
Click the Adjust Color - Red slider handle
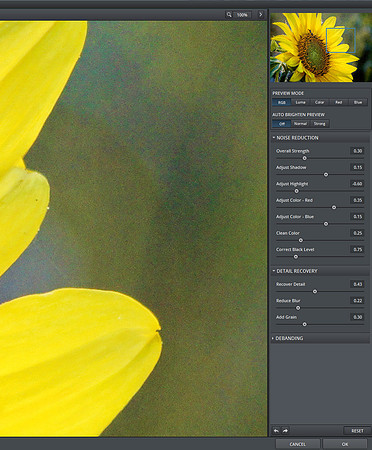coord(334,207)
